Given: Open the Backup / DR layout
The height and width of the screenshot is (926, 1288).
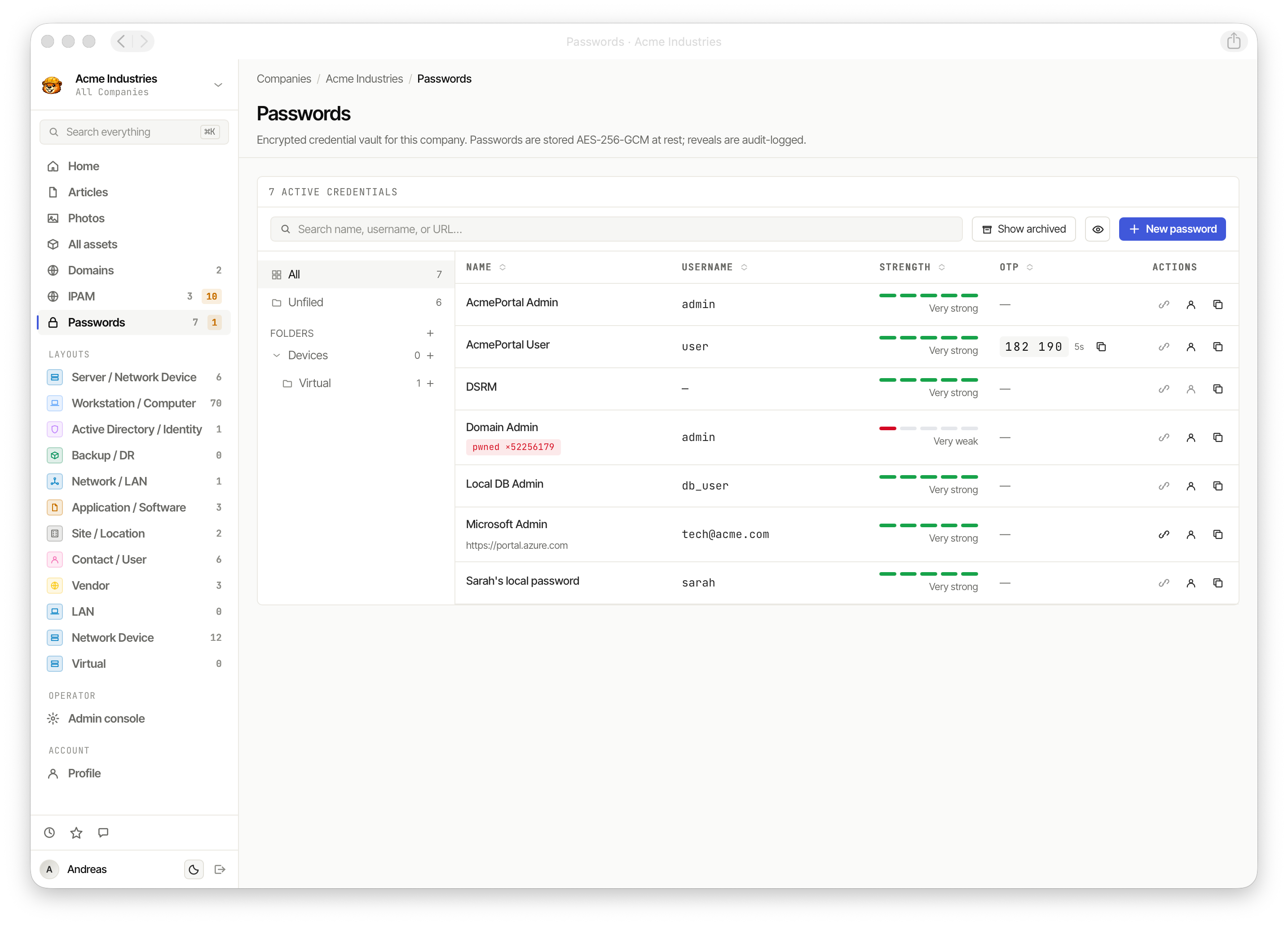Looking at the screenshot, I should coord(134,455).
